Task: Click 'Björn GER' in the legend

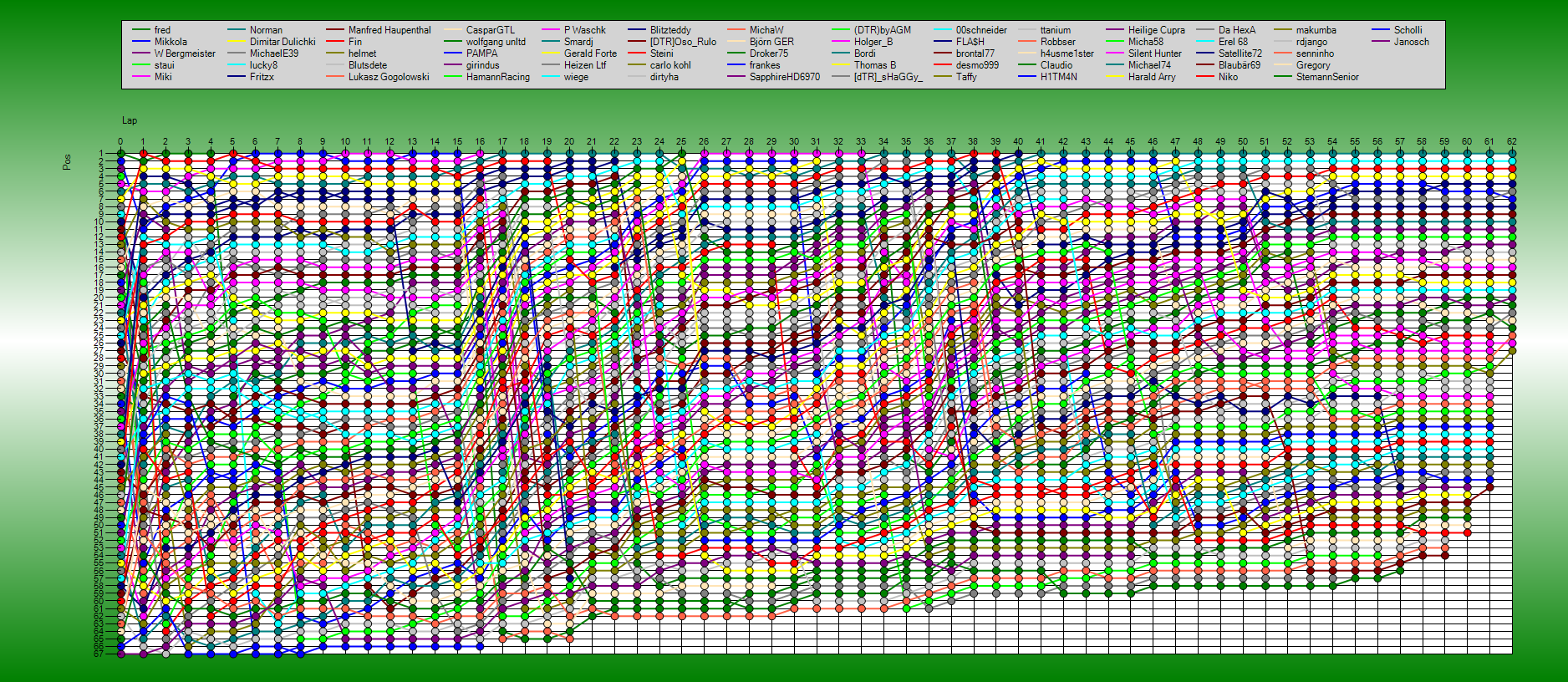Action: [771, 42]
